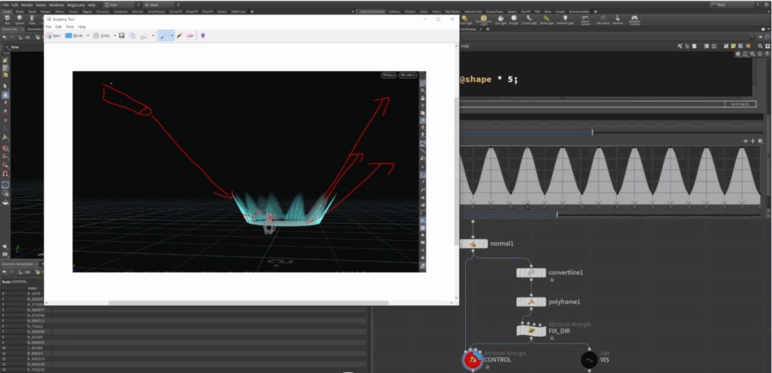The height and width of the screenshot is (373, 772).
Task: Select the normal1 node
Action: pos(474,244)
